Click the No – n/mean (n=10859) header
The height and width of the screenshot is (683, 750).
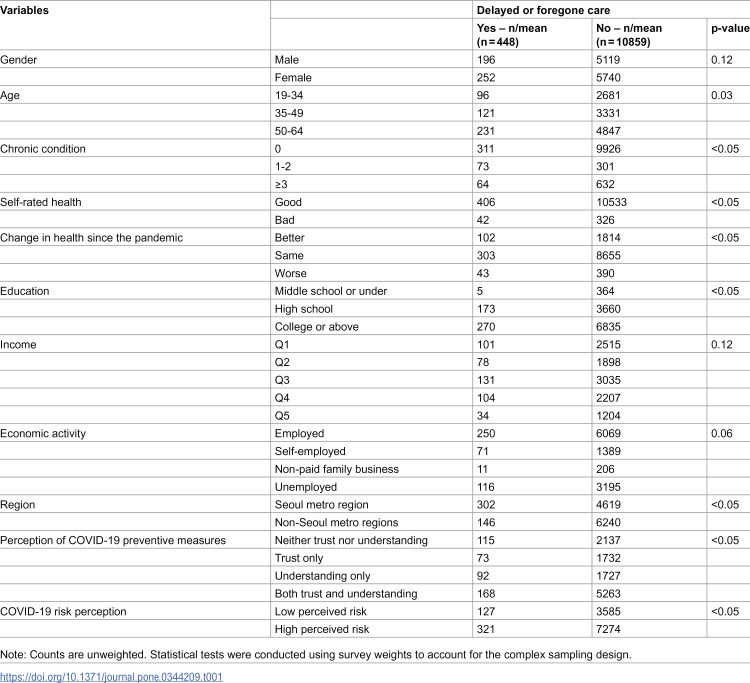coord(629,35)
